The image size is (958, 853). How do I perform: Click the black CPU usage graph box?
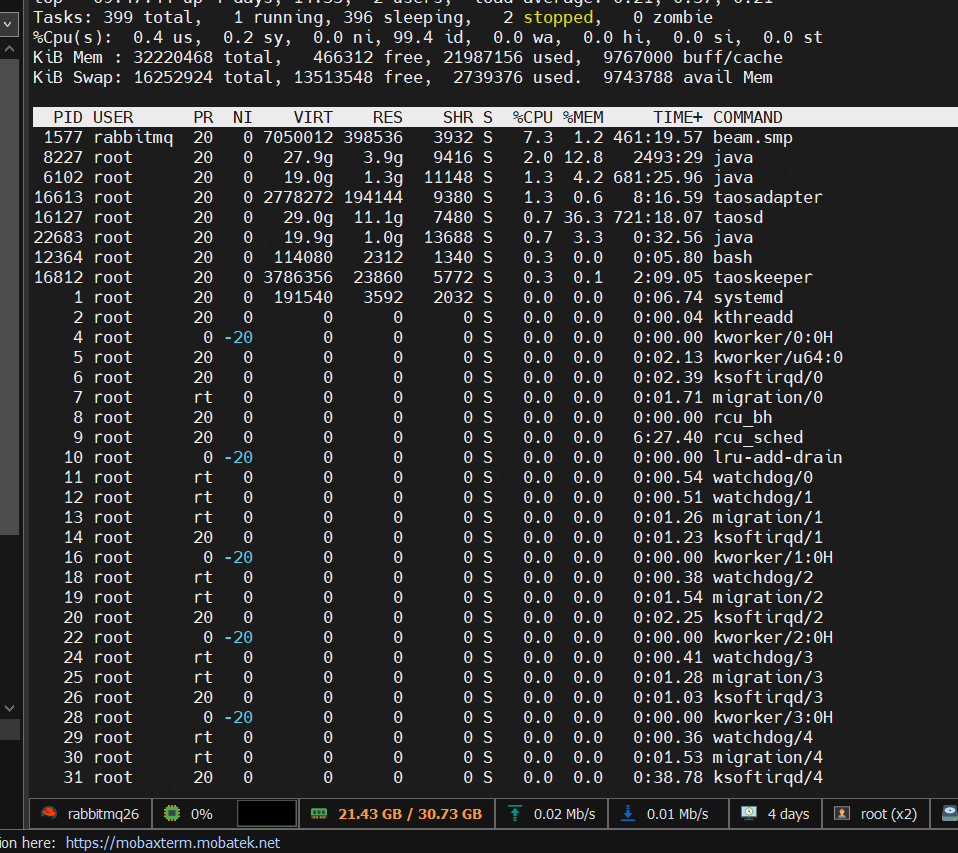point(266,814)
